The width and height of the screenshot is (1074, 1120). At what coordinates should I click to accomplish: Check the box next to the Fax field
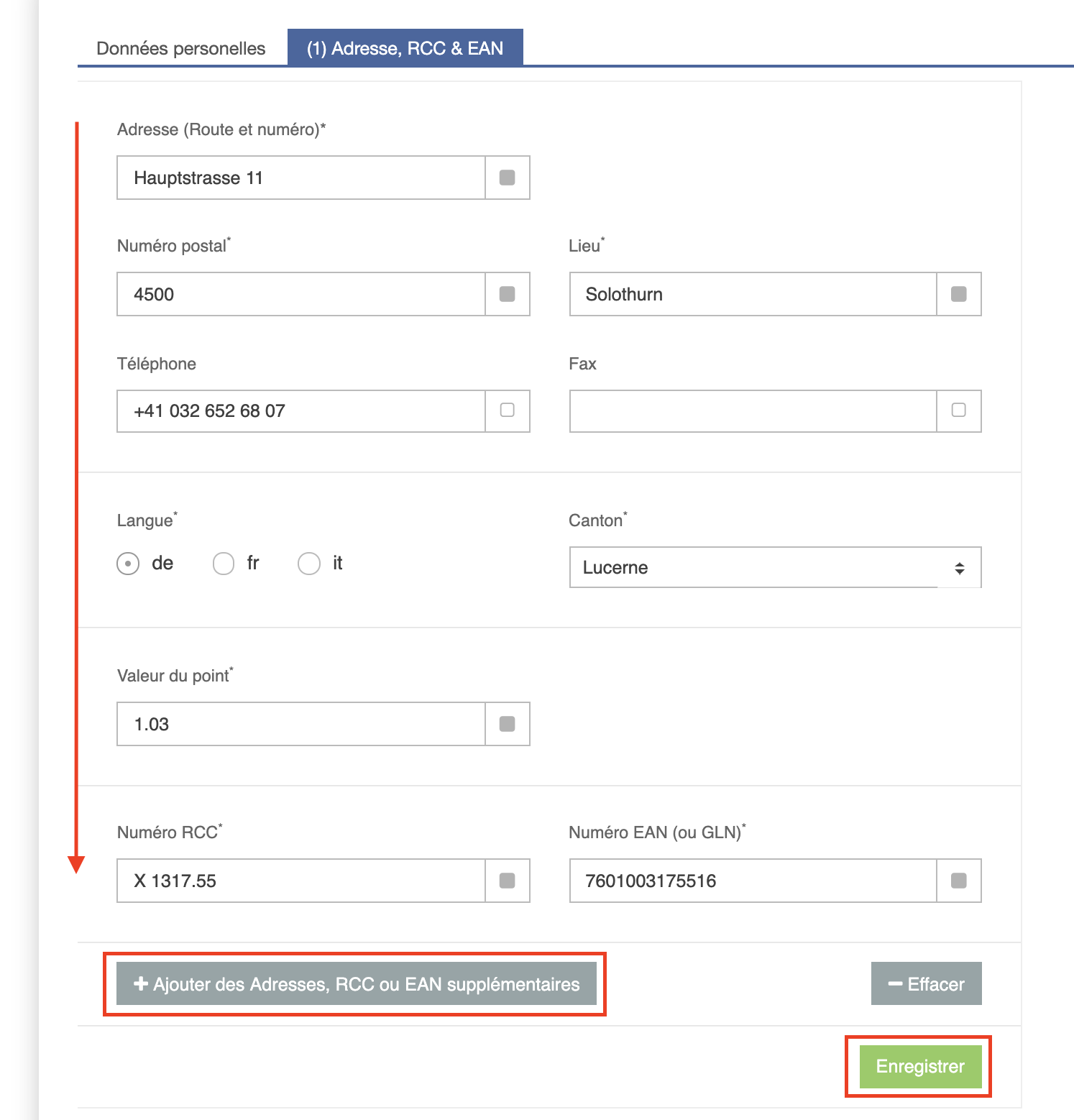point(958,410)
